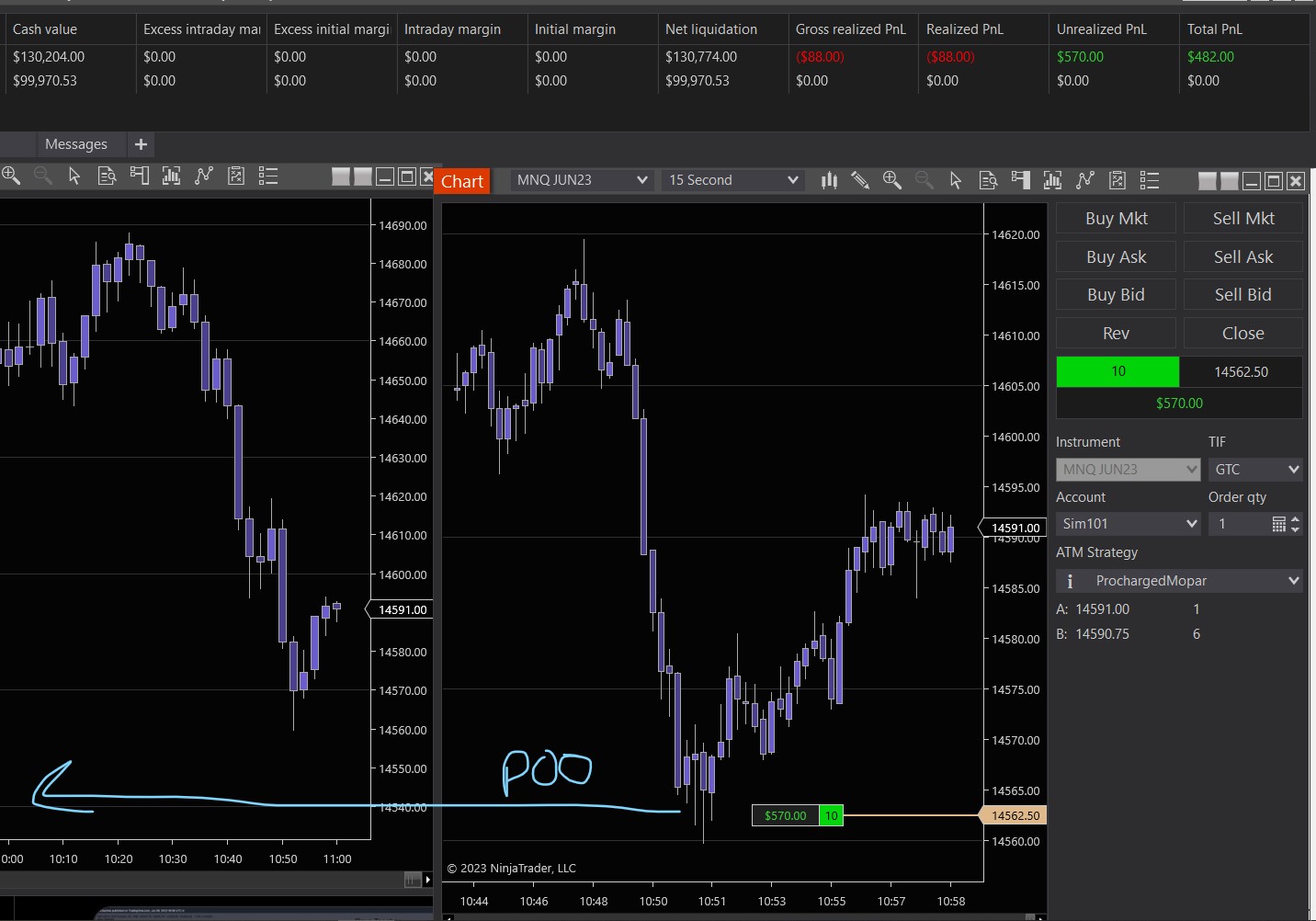Image resolution: width=1316 pixels, height=921 pixels.
Task: Click zoom in magnifier on left chart toolbar
Action: click(x=11, y=176)
